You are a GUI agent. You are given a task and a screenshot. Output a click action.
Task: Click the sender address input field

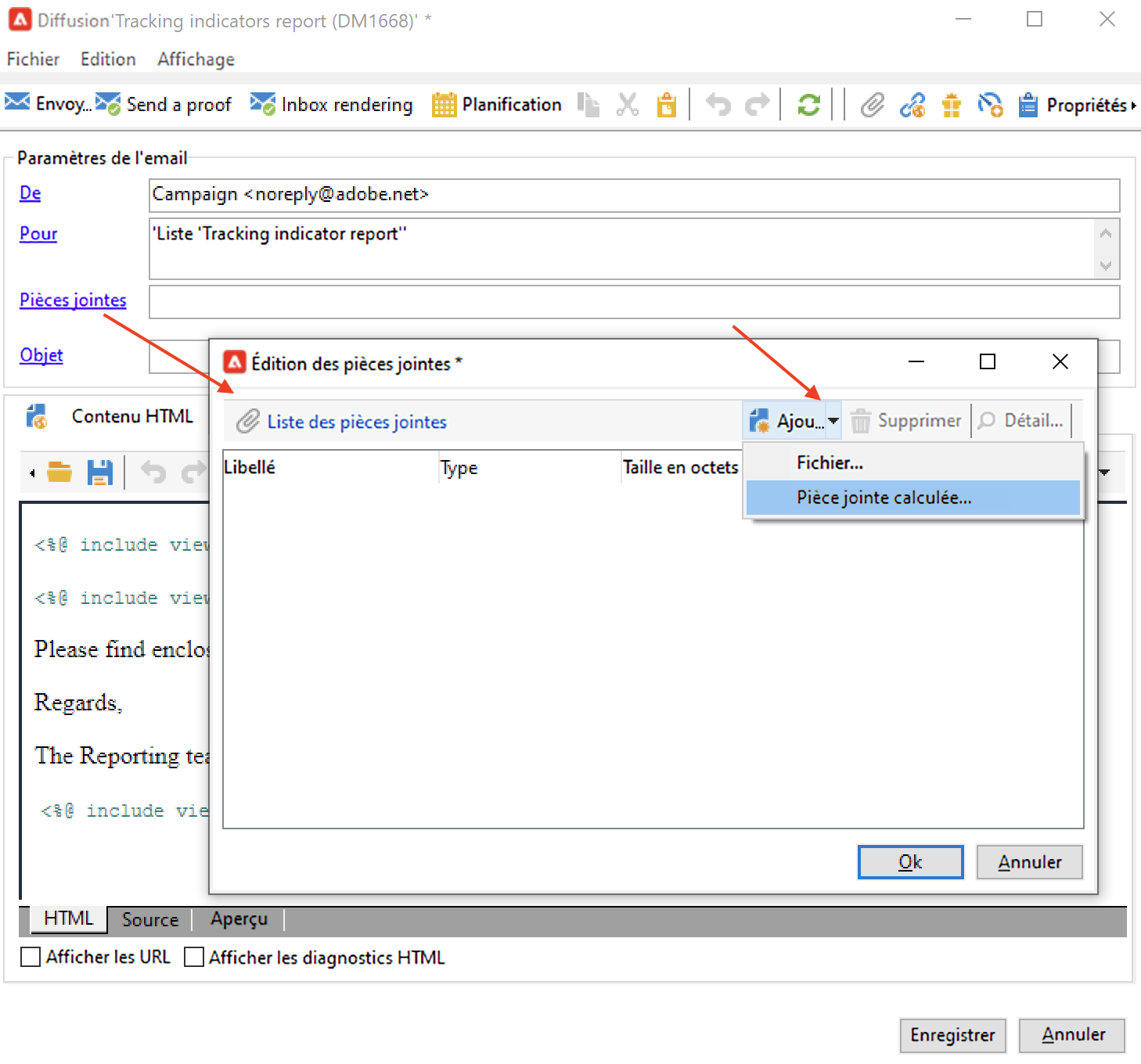[634, 195]
